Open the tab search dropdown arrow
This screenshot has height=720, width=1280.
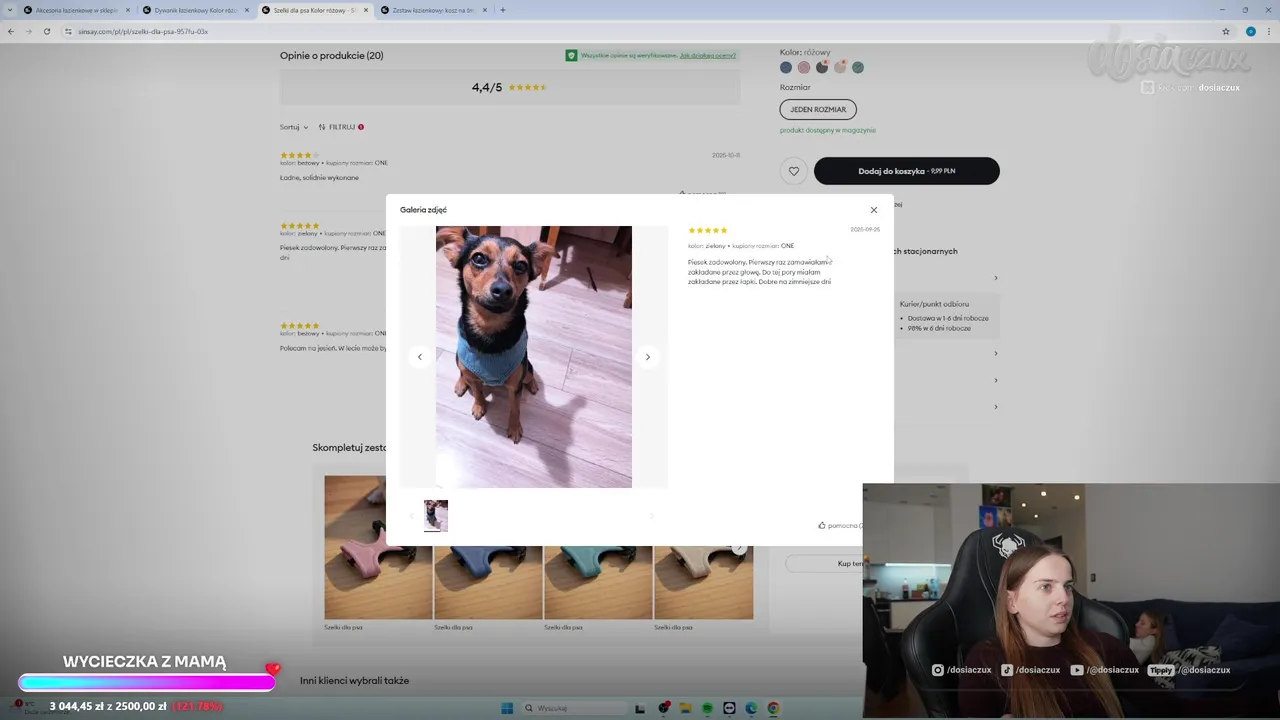click(x=9, y=10)
